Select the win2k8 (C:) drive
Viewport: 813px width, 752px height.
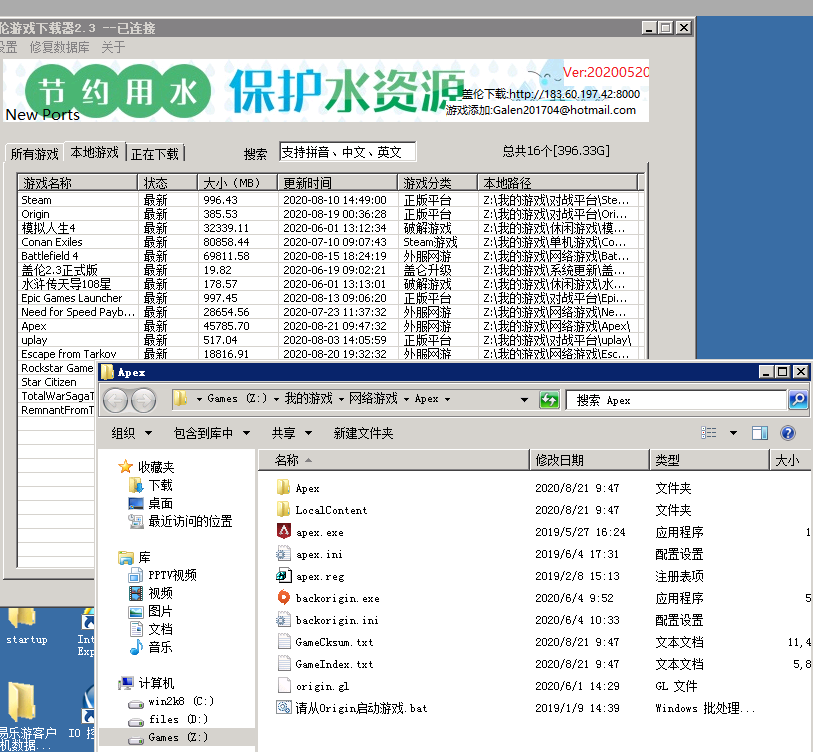171,701
